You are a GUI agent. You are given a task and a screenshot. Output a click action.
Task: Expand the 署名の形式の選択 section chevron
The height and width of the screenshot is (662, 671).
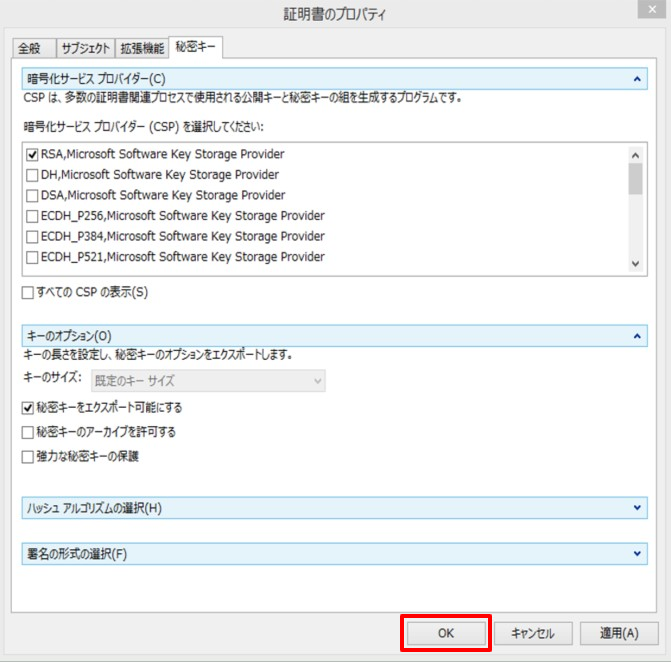637,554
